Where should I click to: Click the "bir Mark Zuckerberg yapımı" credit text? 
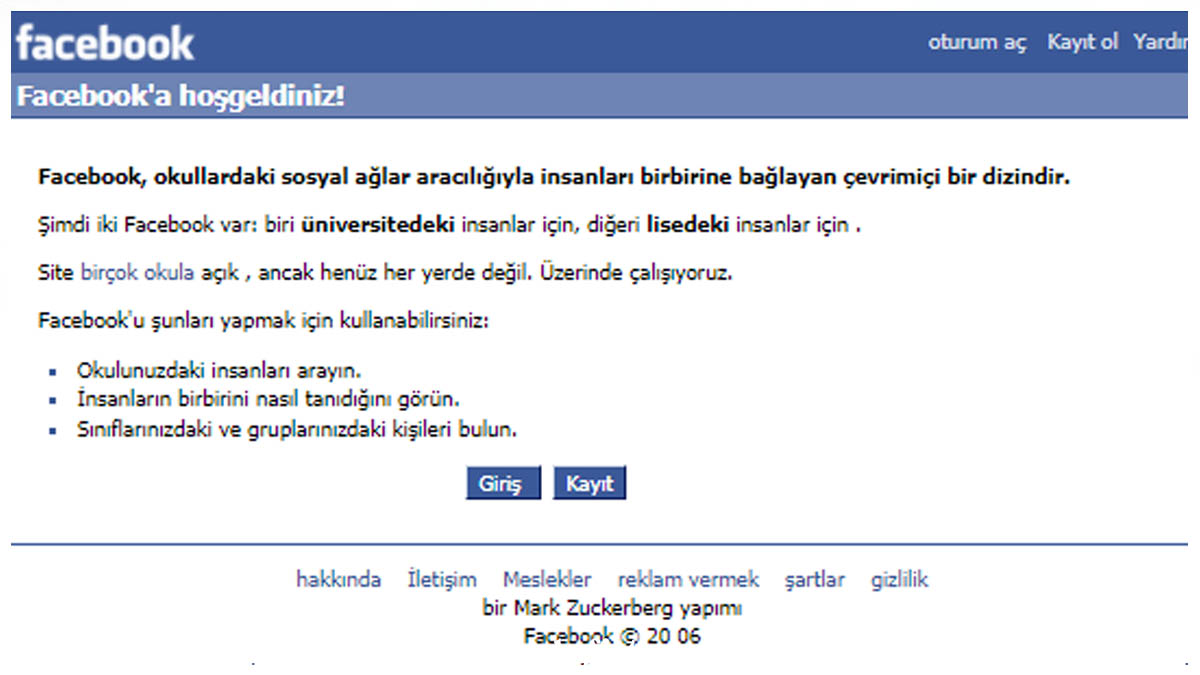[x=611, y=607]
